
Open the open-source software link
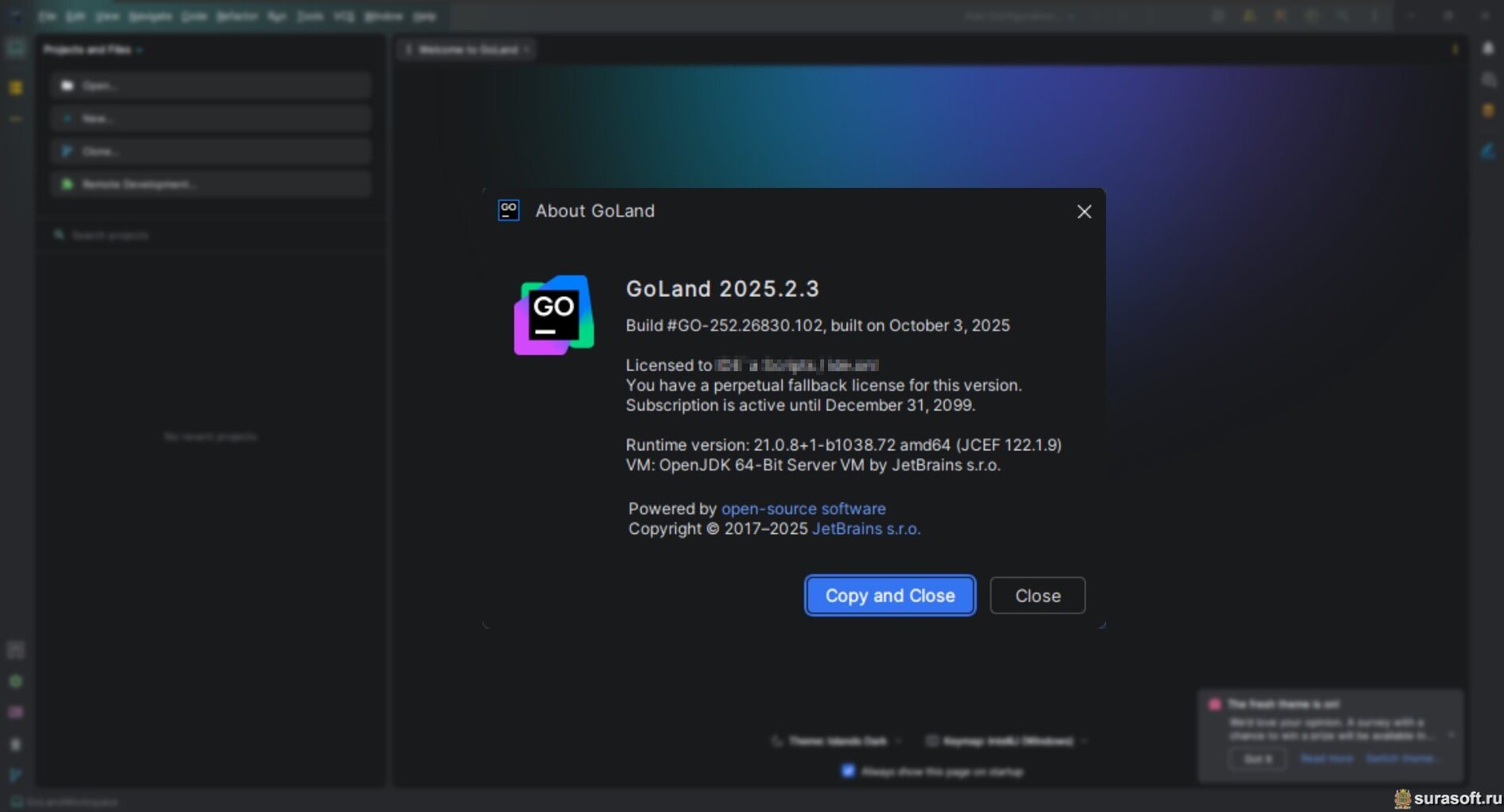803,509
